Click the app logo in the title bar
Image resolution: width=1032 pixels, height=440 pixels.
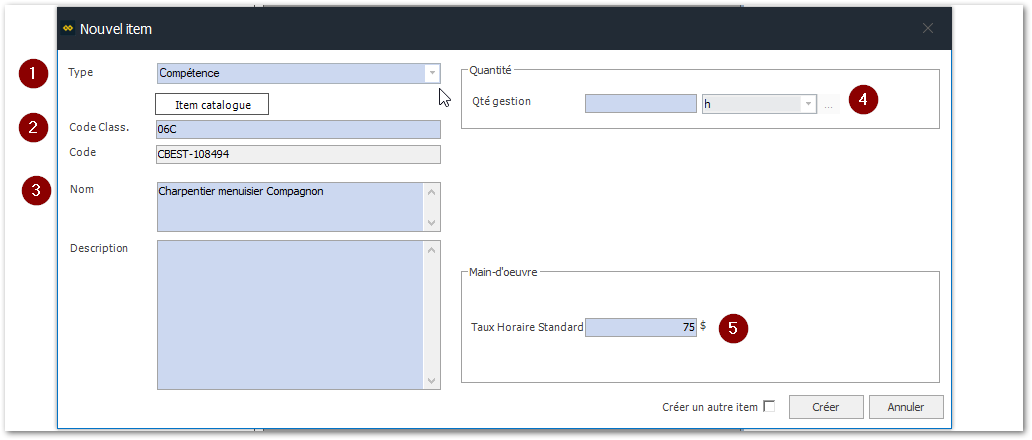tap(68, 29)
